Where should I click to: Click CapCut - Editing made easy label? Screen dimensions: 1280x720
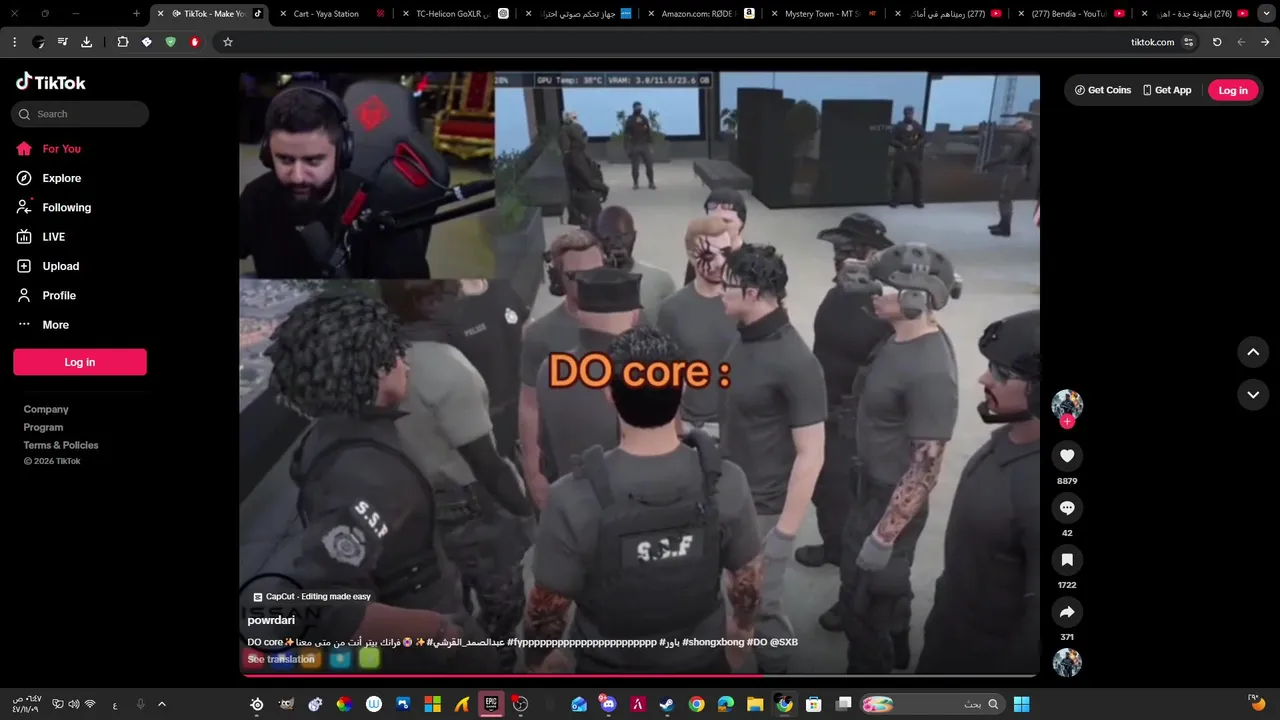tap(312, 597)
